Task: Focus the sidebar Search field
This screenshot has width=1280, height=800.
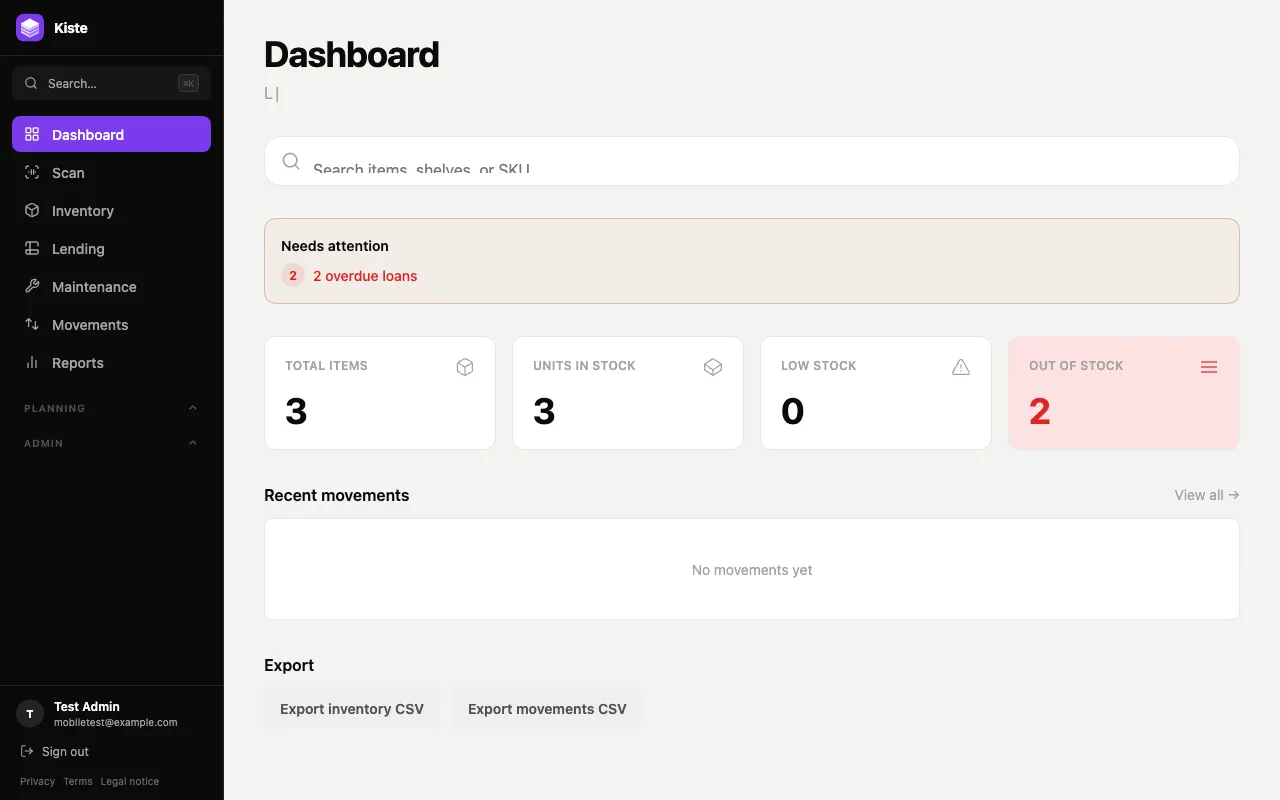Action: [x=111, y=83]
